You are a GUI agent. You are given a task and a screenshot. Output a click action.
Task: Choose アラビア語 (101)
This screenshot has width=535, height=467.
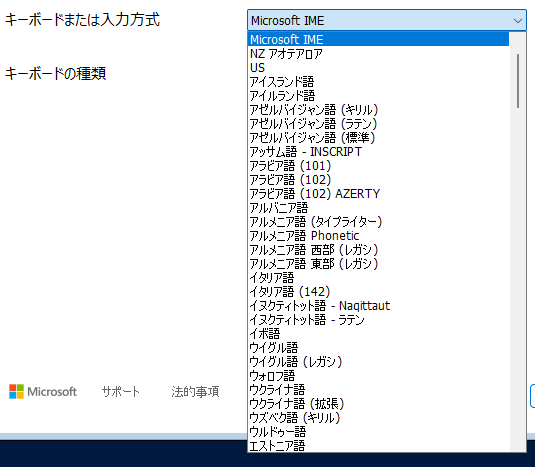[378, 165]
